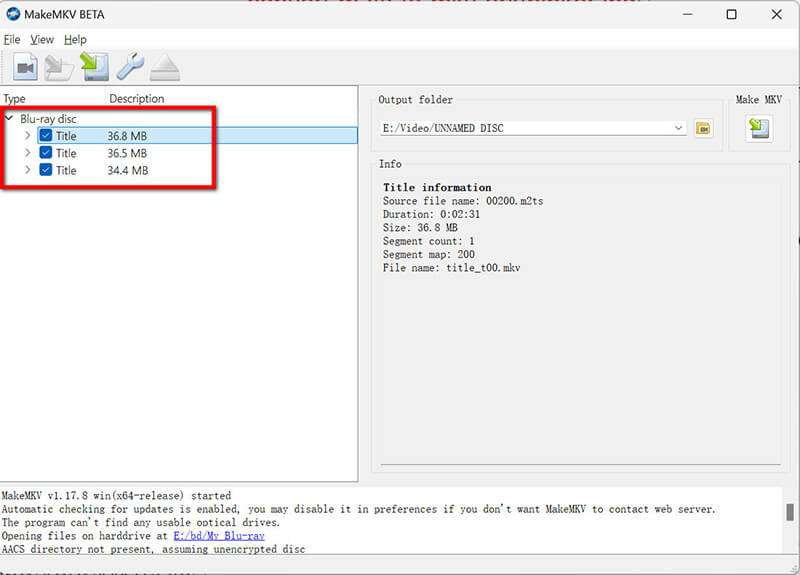This screenshot has width=800, height=575.
Task: Click the Type column header
Action: click(x=14, y=98)
